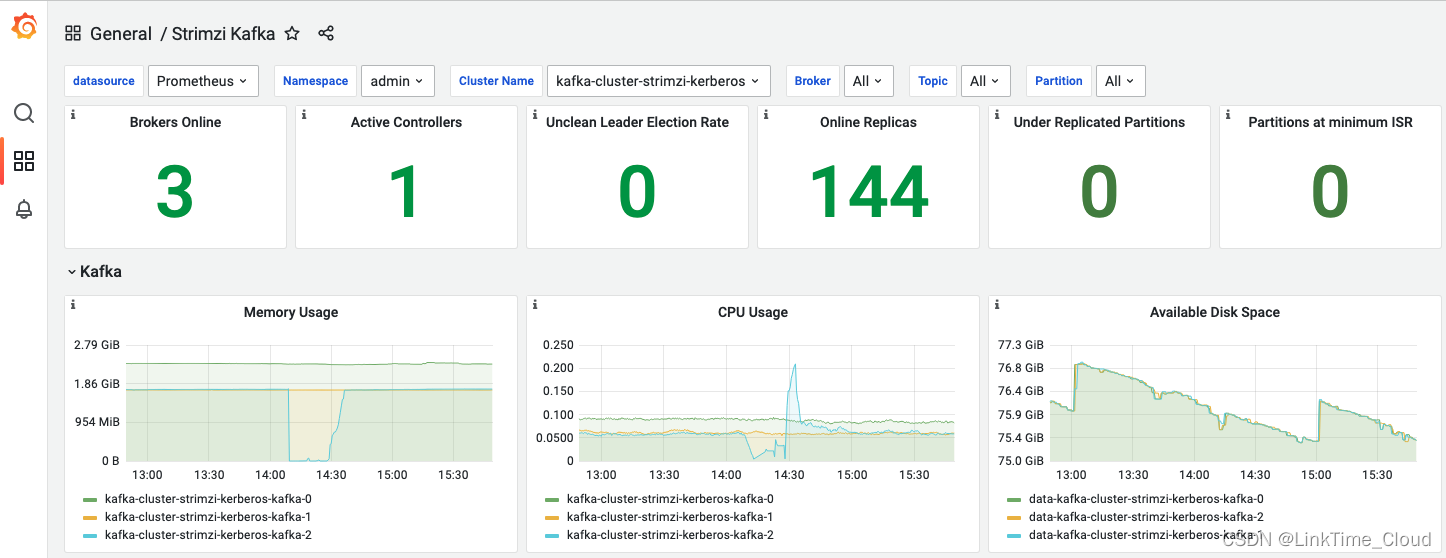Share the dashboard via share icon

tap(326, 33)
